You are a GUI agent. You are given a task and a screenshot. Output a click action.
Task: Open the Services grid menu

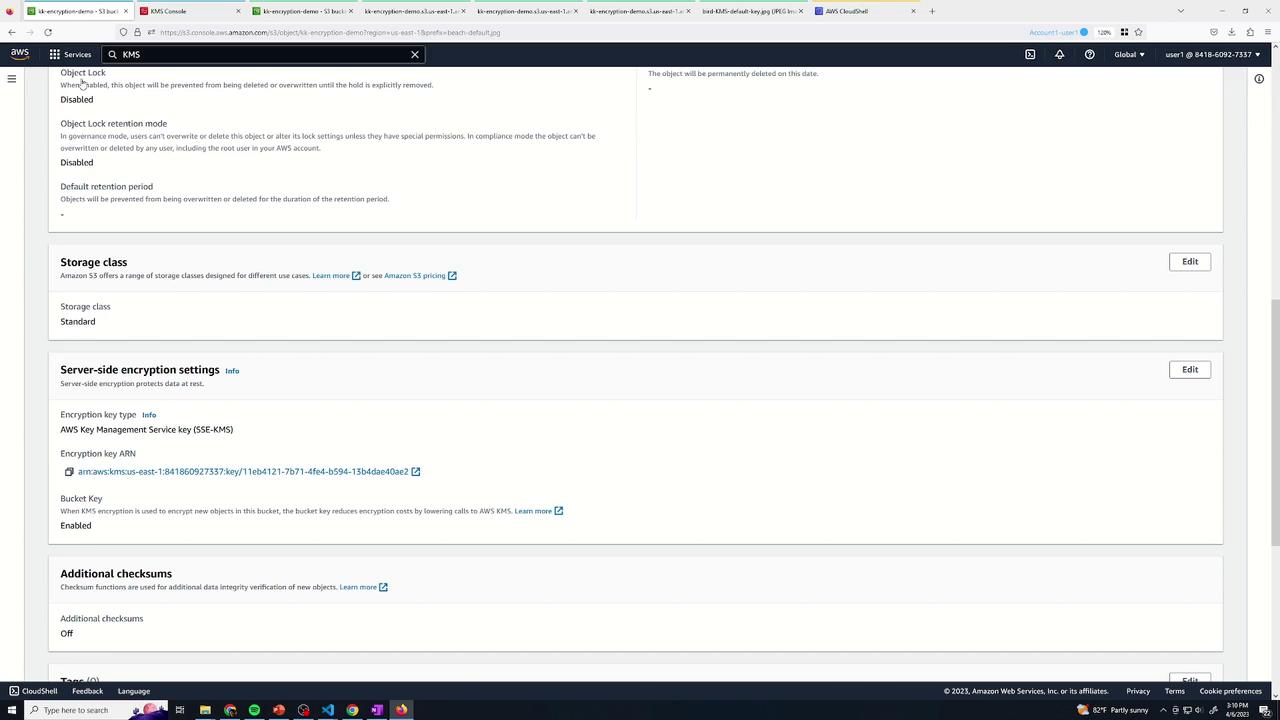(70, 54)
